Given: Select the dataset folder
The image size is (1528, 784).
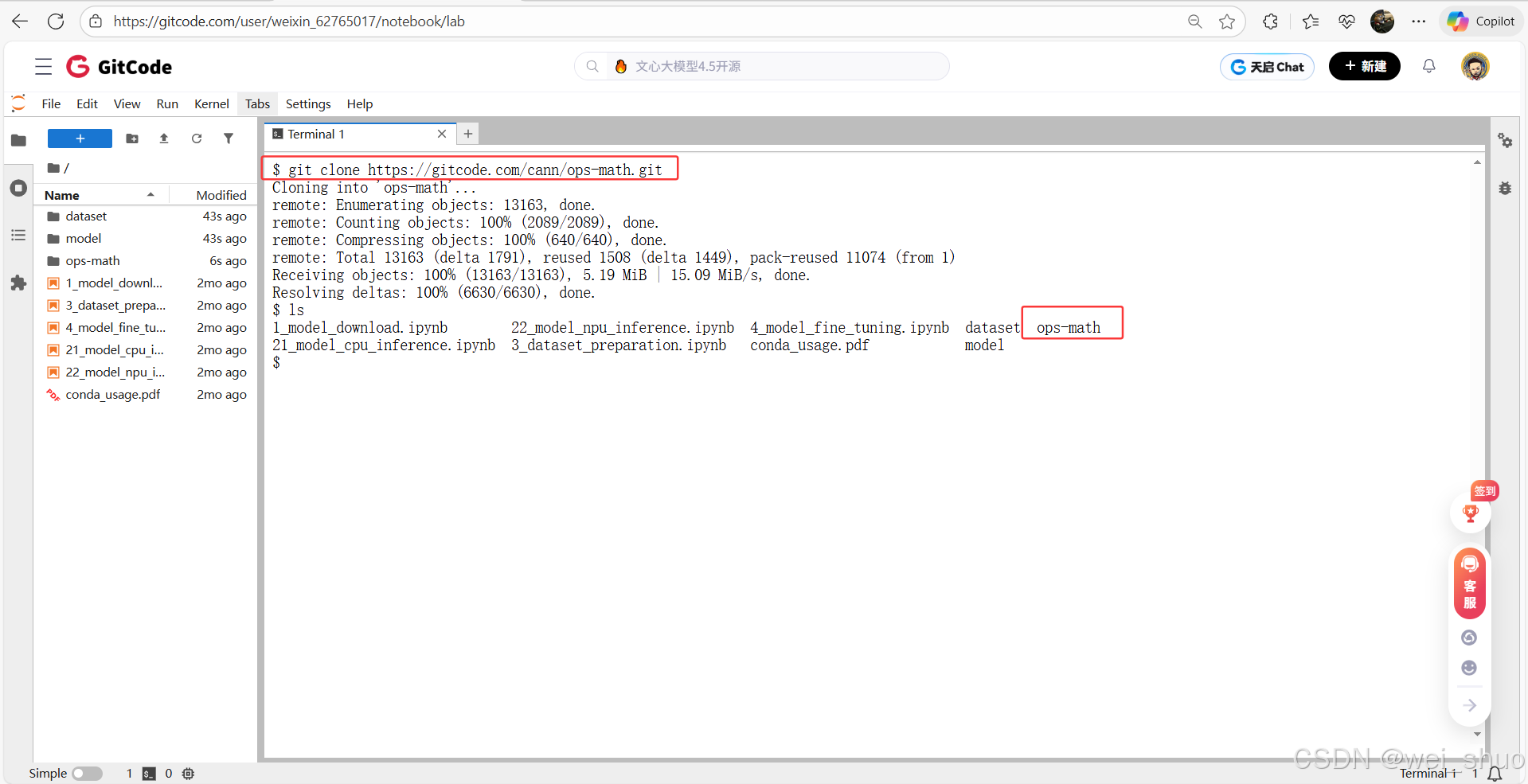Looking at the screenshot, I should 147,216.
